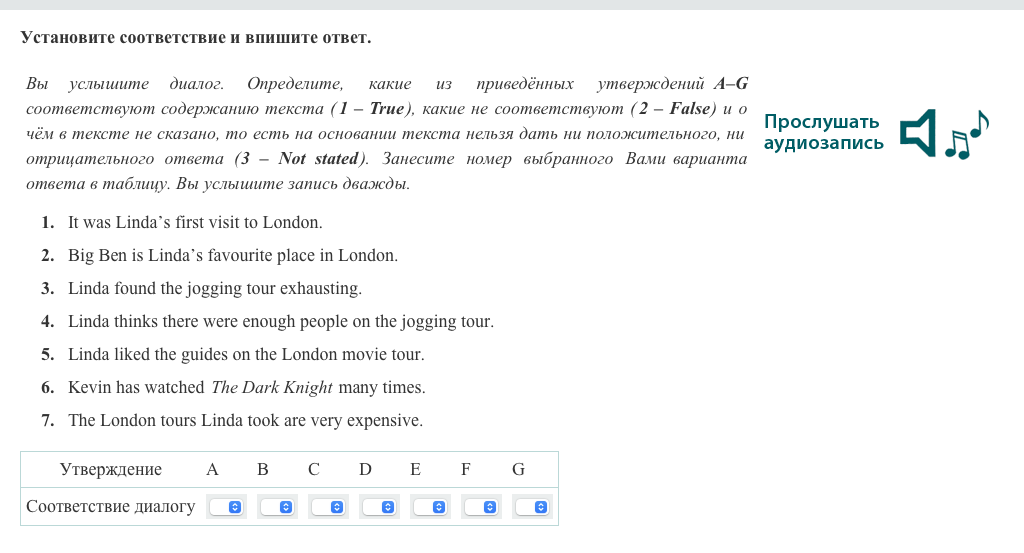Click statement 4 about enough people on tour
Viewport: 1024px width, 553px height.
280,321
